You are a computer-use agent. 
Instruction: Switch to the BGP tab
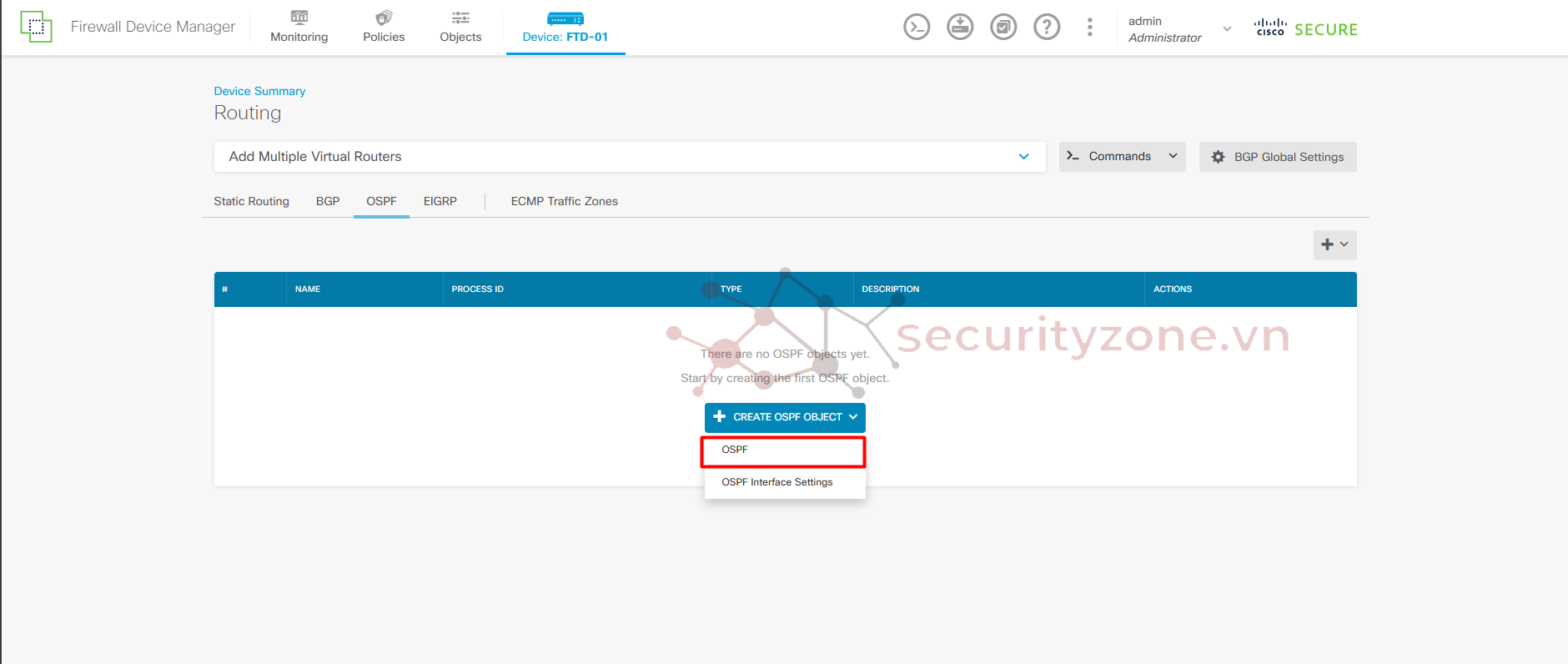[328, 201]
